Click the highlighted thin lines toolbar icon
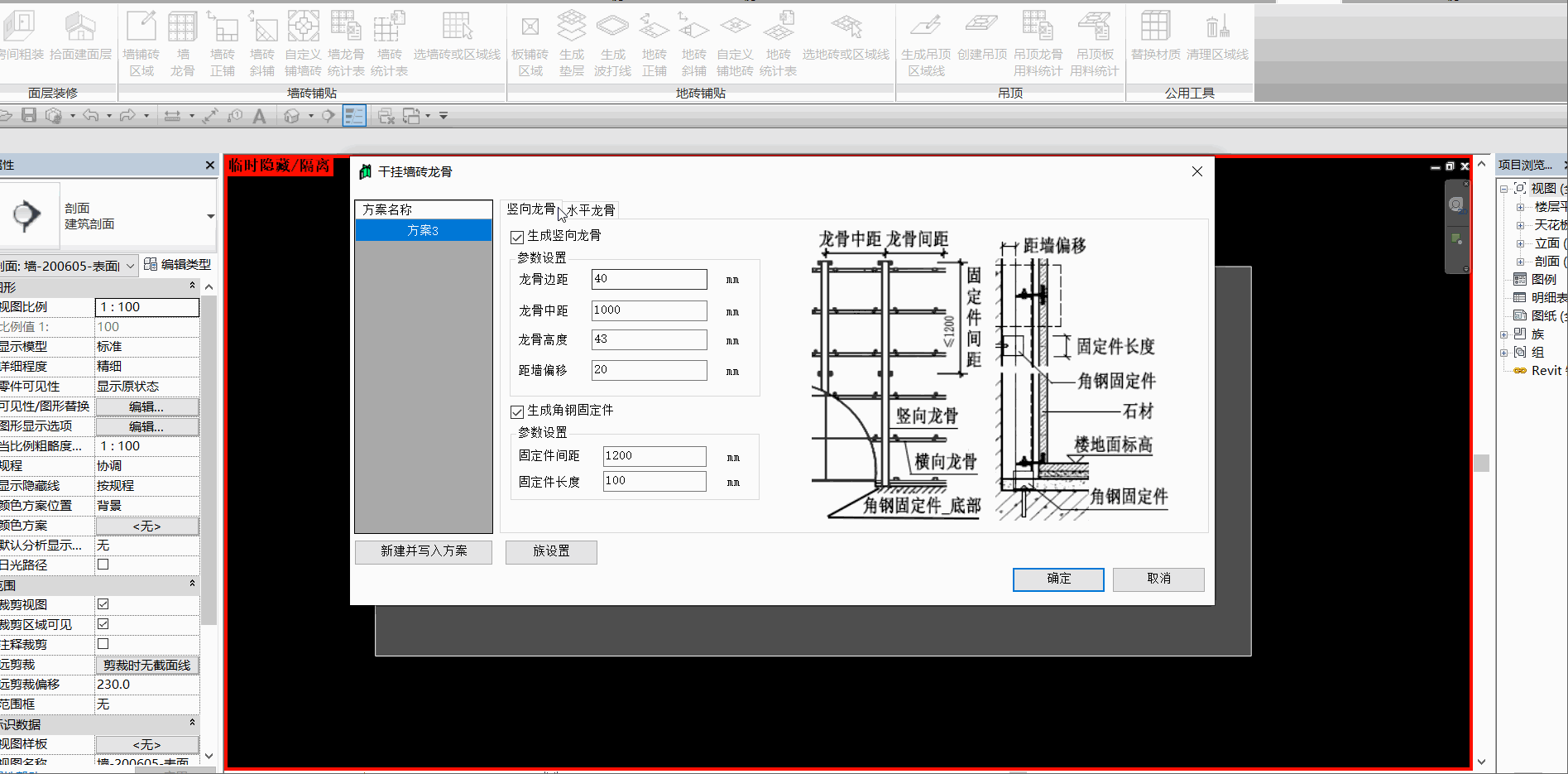This screenshot has width=1568, height=774. pyautogui.click(x=354, y=116)
